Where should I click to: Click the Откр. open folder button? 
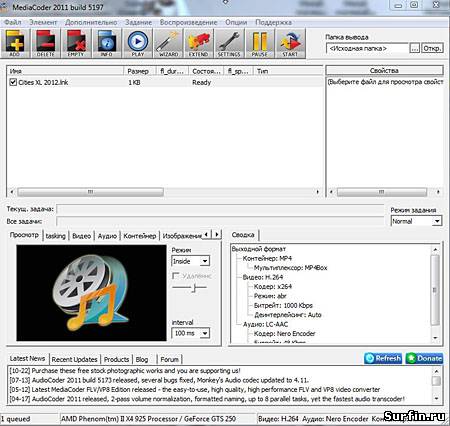pos(432,48)
